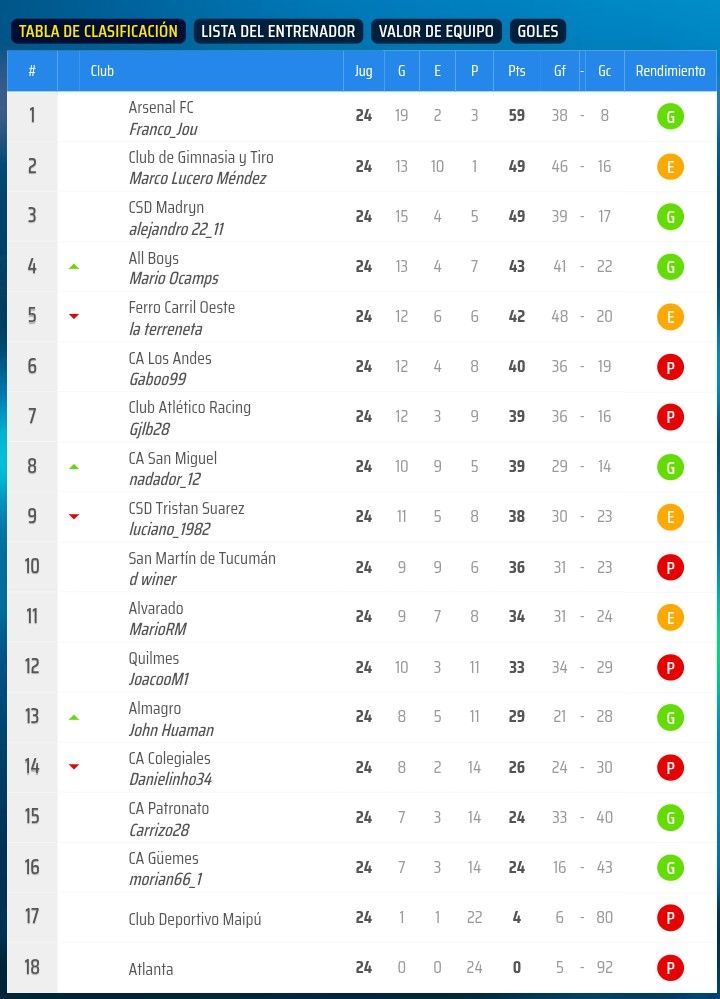Click Ferro Carril Oeste's orange E badge

(670, 317)
